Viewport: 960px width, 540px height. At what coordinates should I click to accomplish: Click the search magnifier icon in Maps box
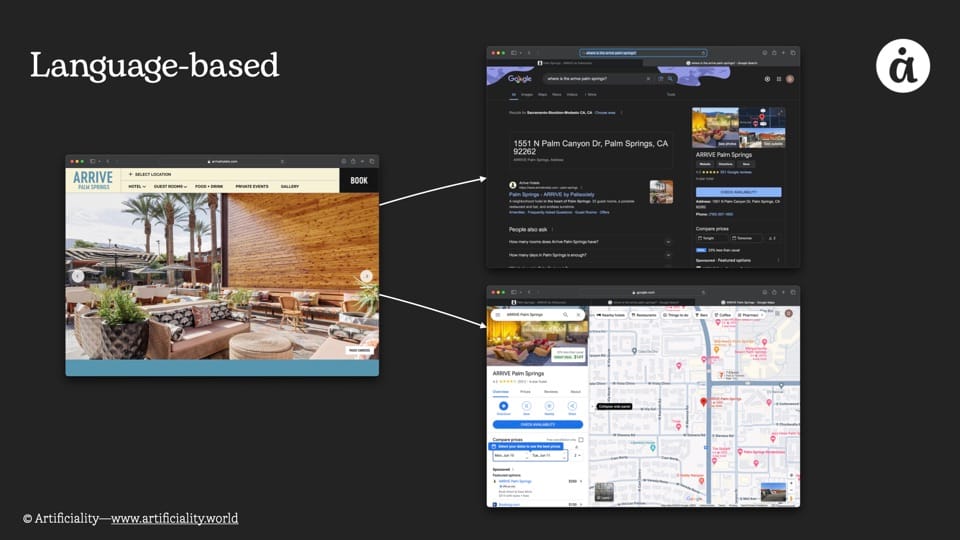click(564, 314)
